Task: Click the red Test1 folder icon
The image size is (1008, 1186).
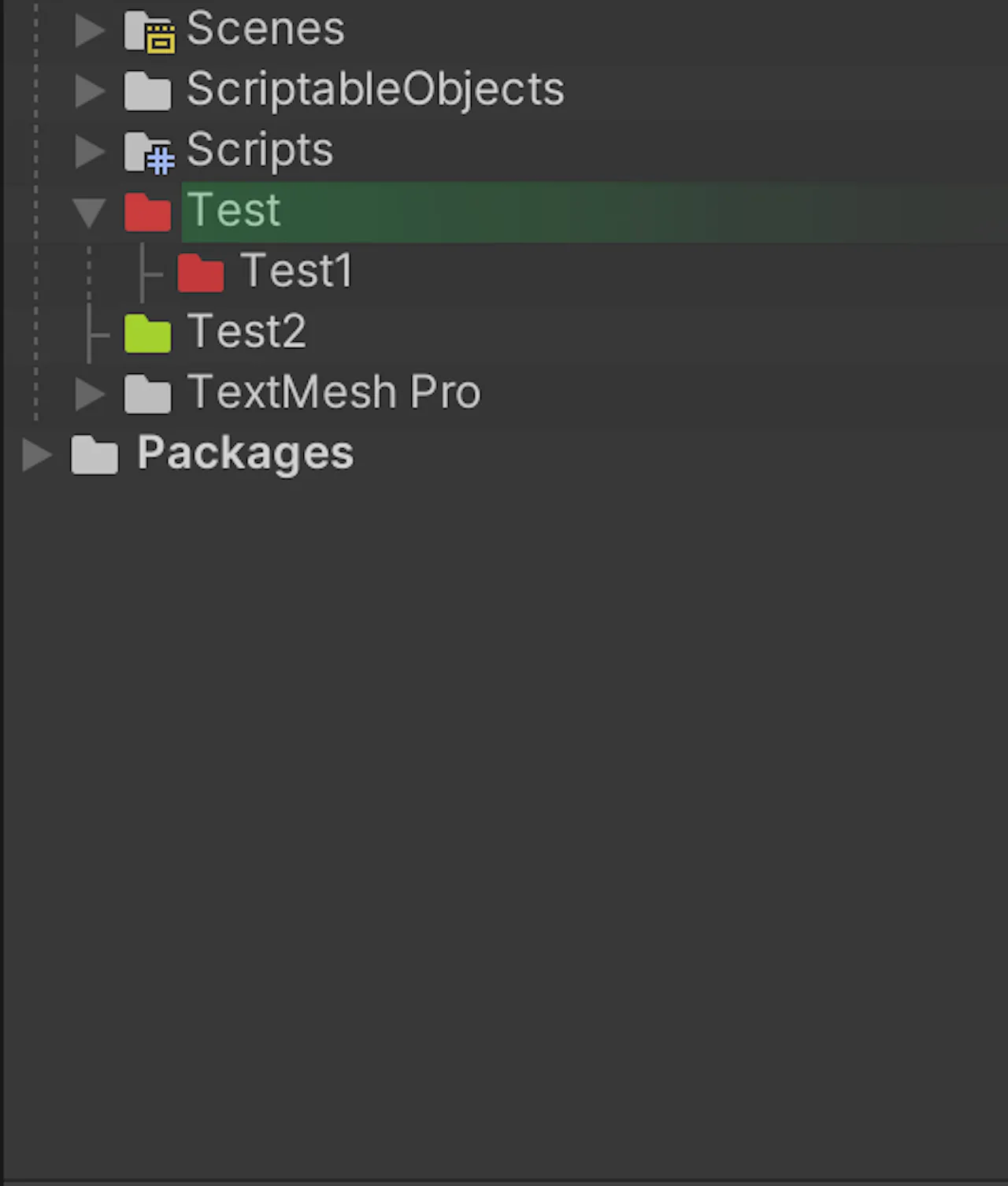Action: [x=201, y=272]
